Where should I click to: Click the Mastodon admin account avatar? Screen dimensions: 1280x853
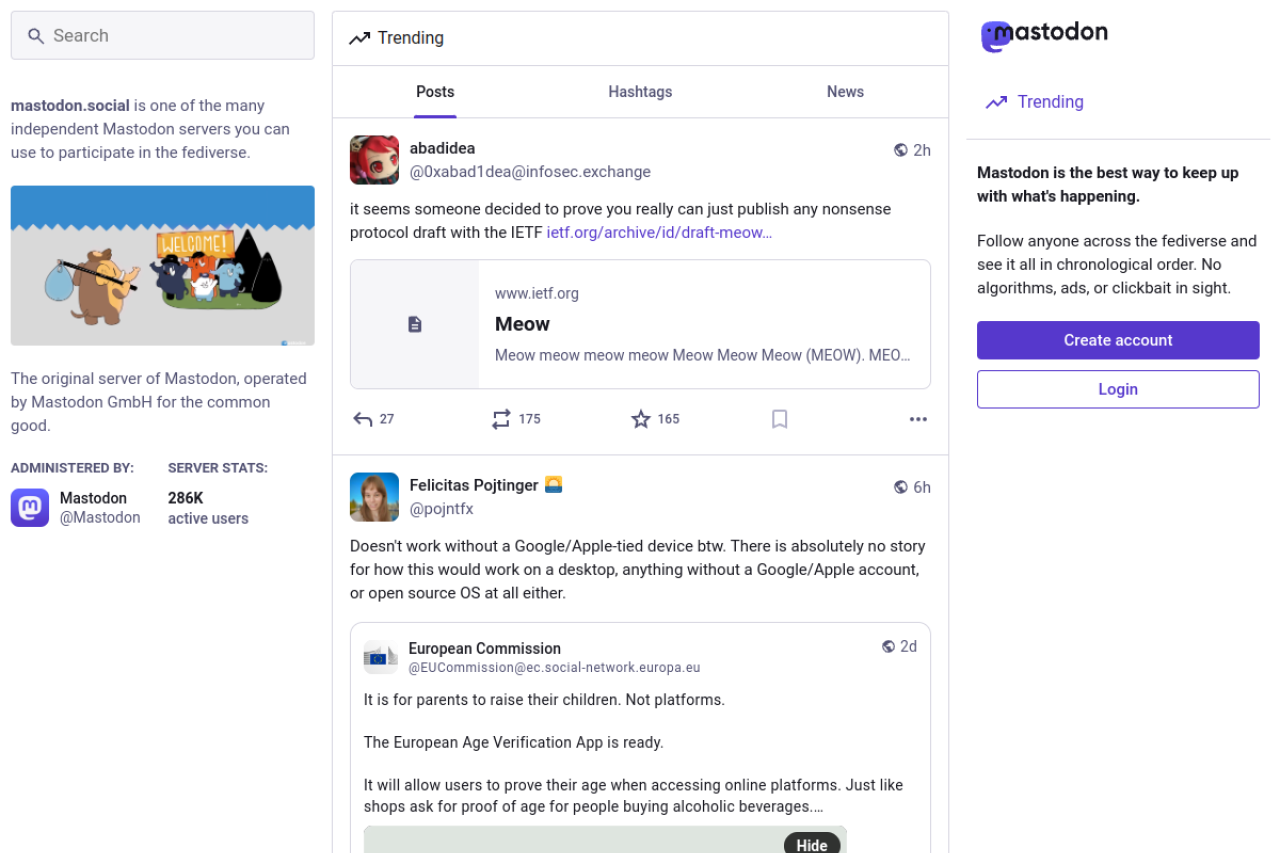point(30,508)
